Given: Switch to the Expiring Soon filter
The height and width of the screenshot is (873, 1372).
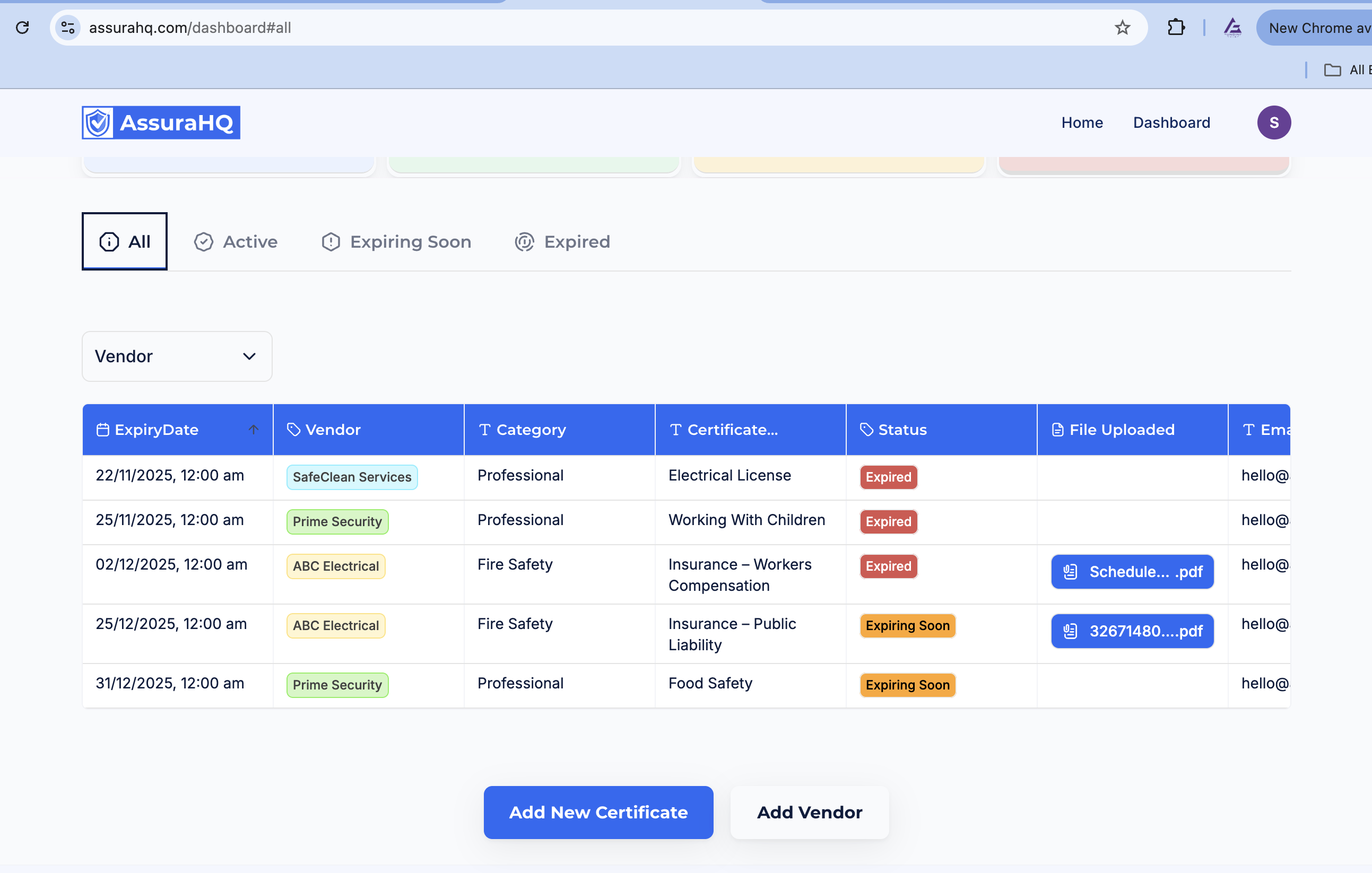Looking at the screenshot, I should click(x=410, y=241).
